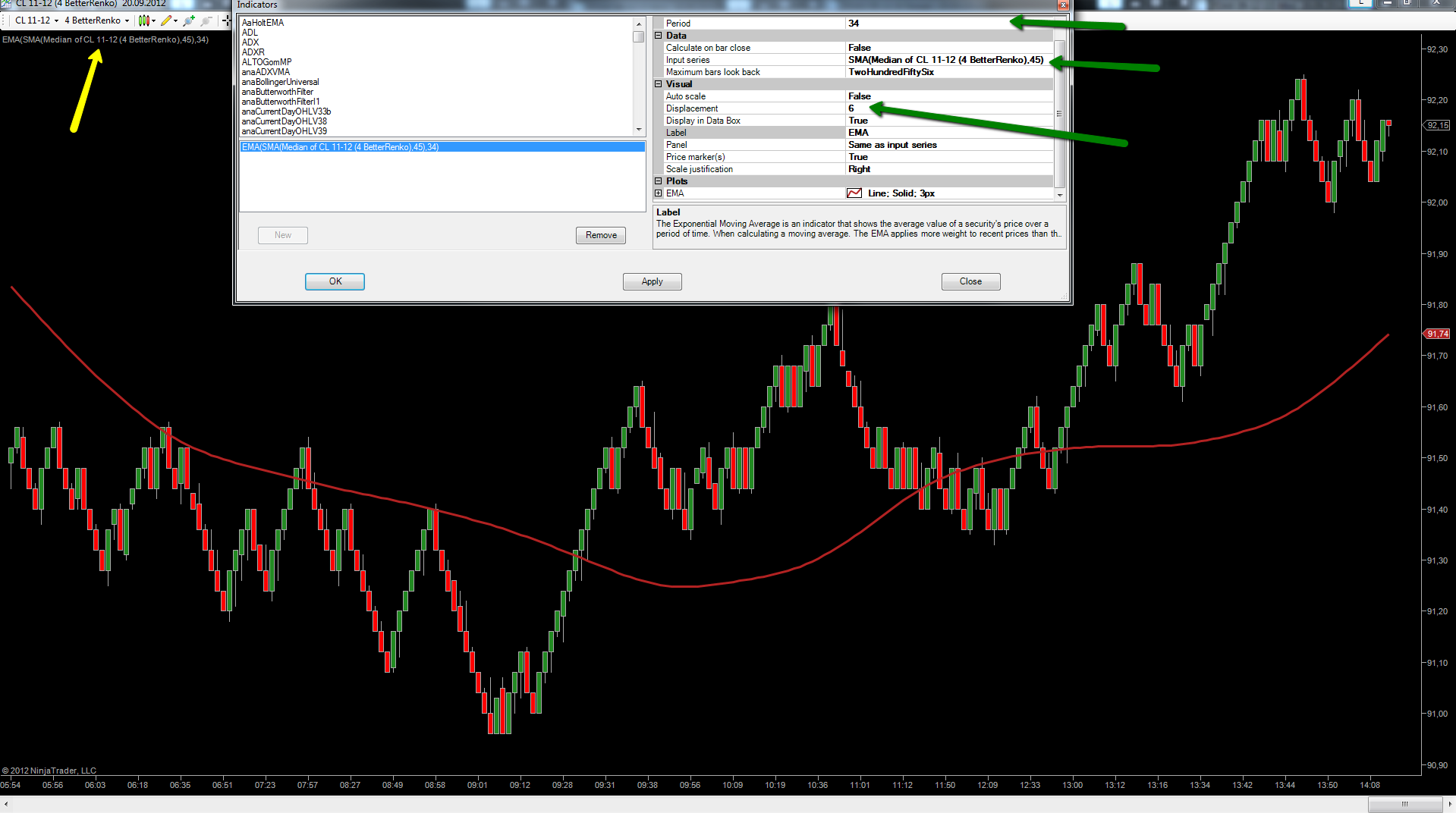Viewport: 1456px width, 813px height.
Task: Open Maximum bars look back value TwoHundredFiftySix
Action: (x=948, y=72)
